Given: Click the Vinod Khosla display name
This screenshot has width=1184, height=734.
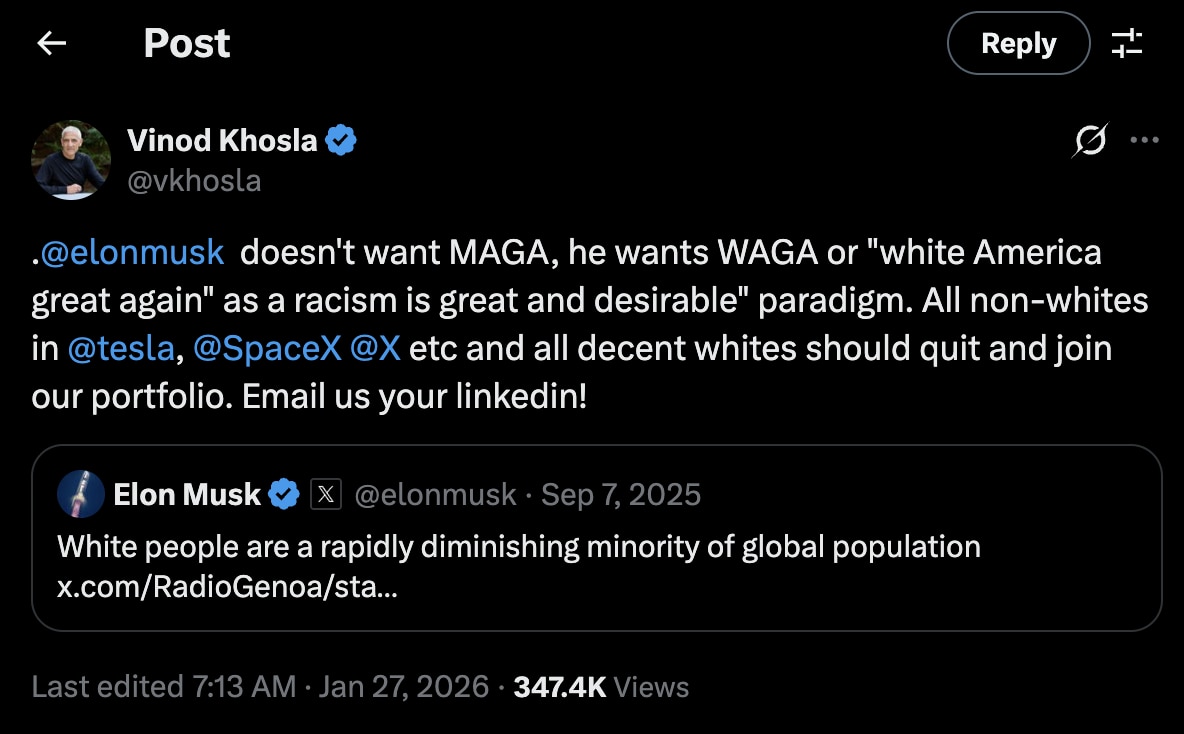Looking at the screenshot, I should tap(224, 140).
